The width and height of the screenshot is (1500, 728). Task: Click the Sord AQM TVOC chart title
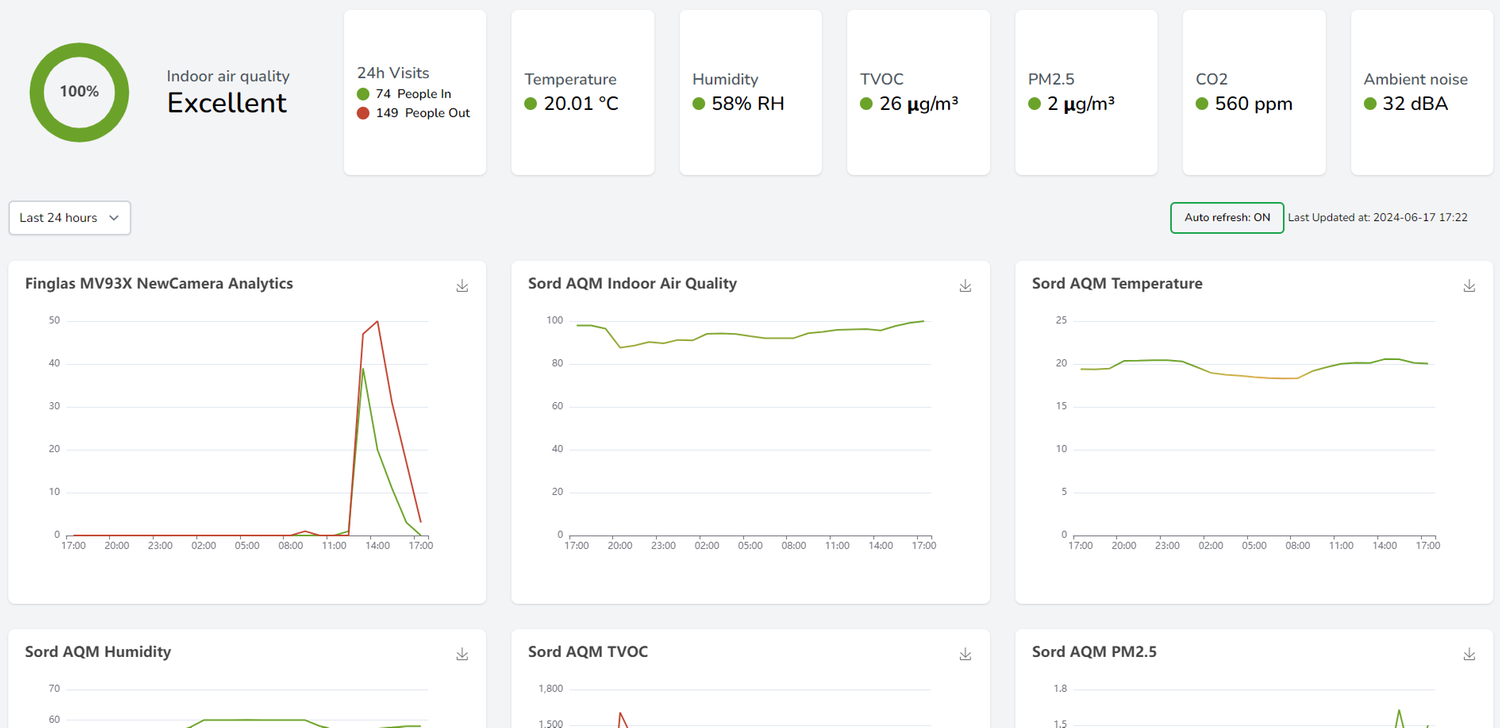588,652
